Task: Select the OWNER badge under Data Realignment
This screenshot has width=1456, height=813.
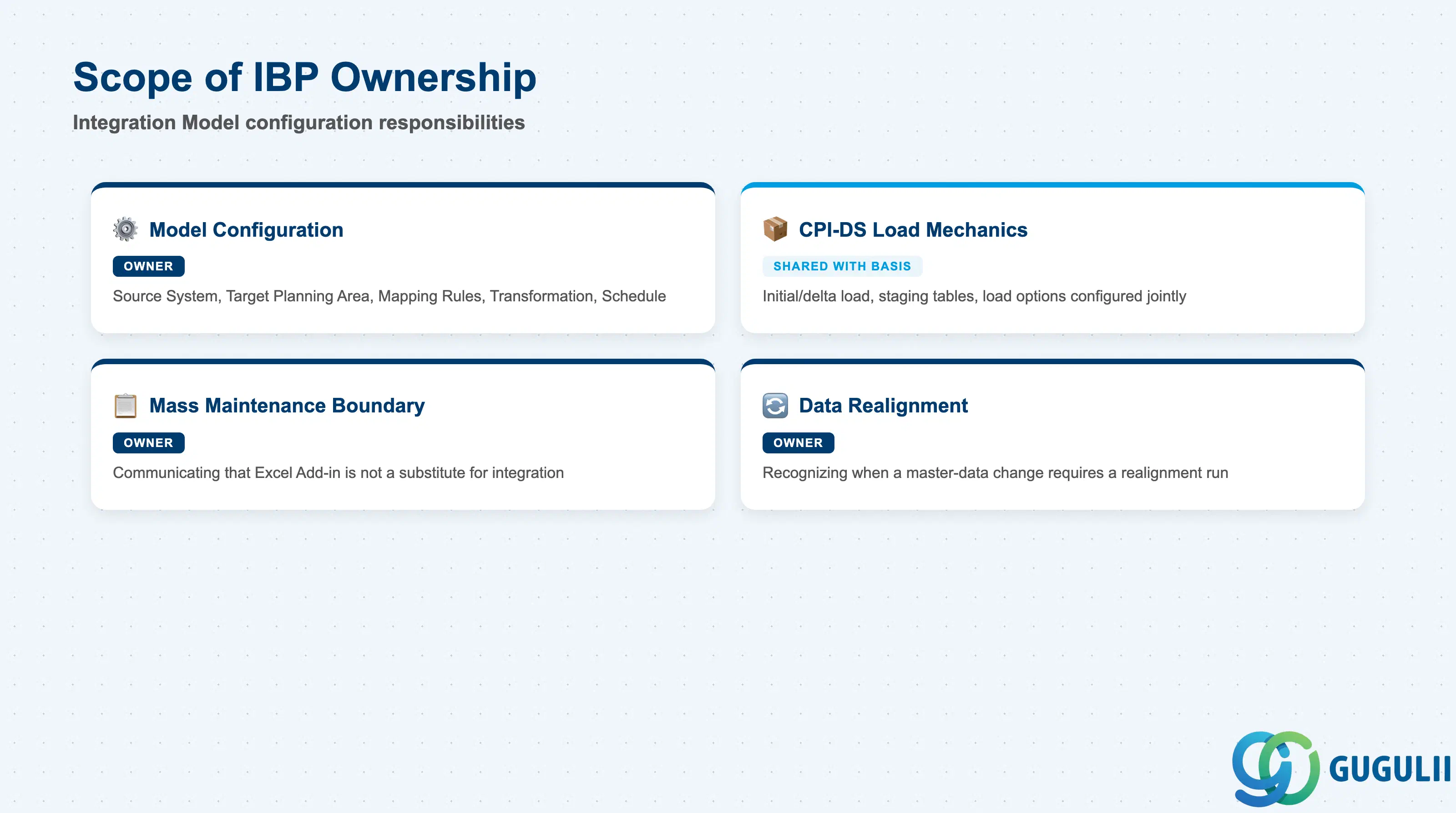Action: tap(798, 442)
